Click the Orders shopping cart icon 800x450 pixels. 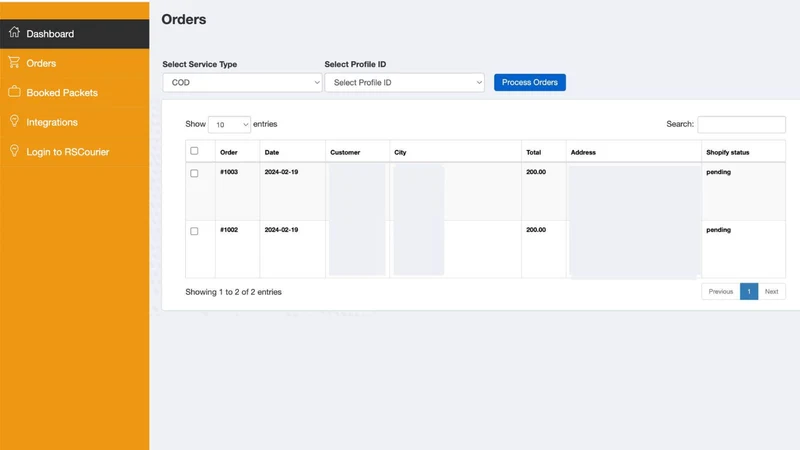(x=14, y=62)
